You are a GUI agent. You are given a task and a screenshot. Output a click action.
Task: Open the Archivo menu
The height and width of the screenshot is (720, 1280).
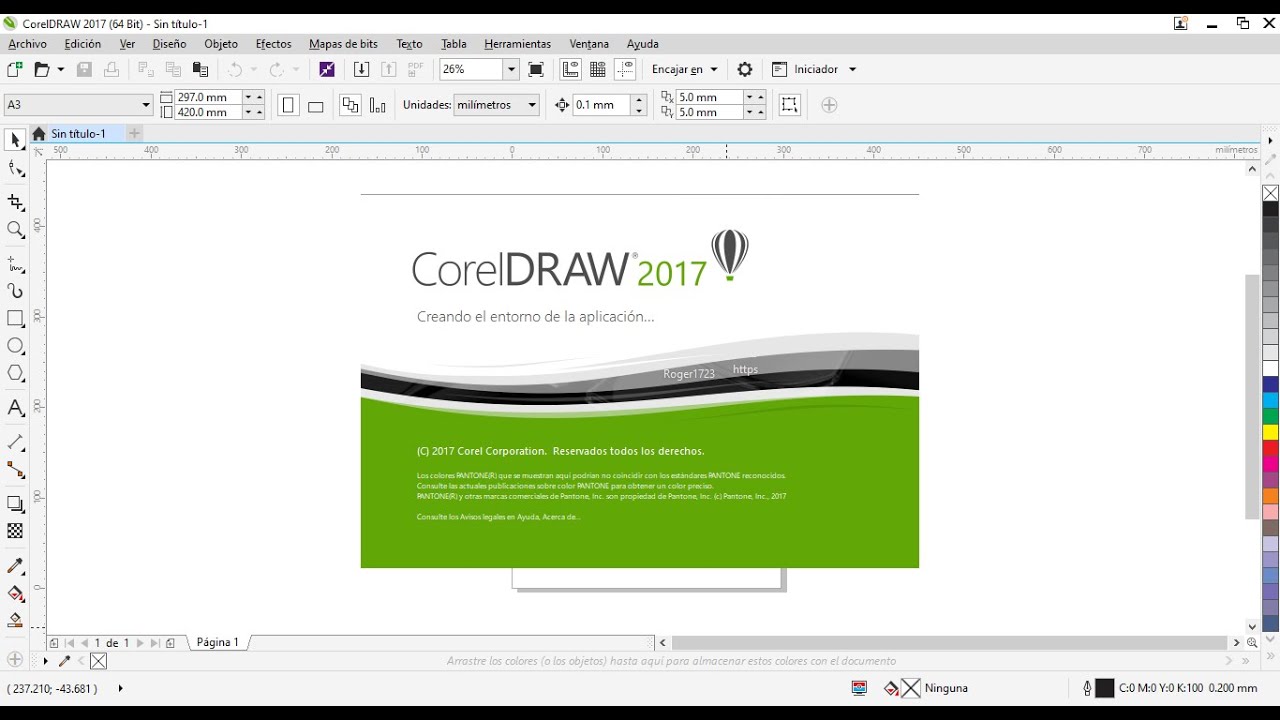click(x=27, y=44)
